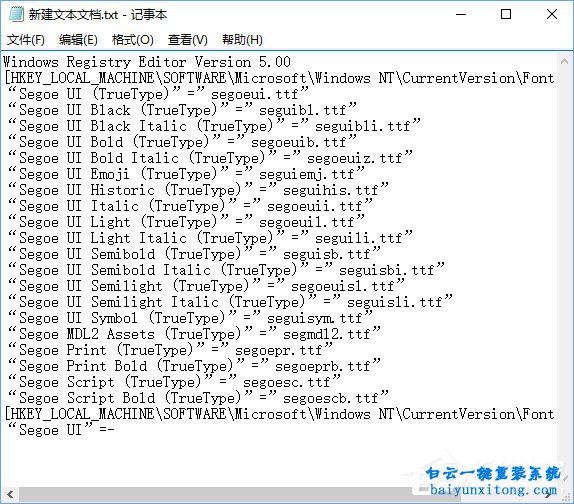The height and width of the screenshot is (504, 574).
Task: Click the Notepad icon in title bar
Action: (x=16, y=14)
